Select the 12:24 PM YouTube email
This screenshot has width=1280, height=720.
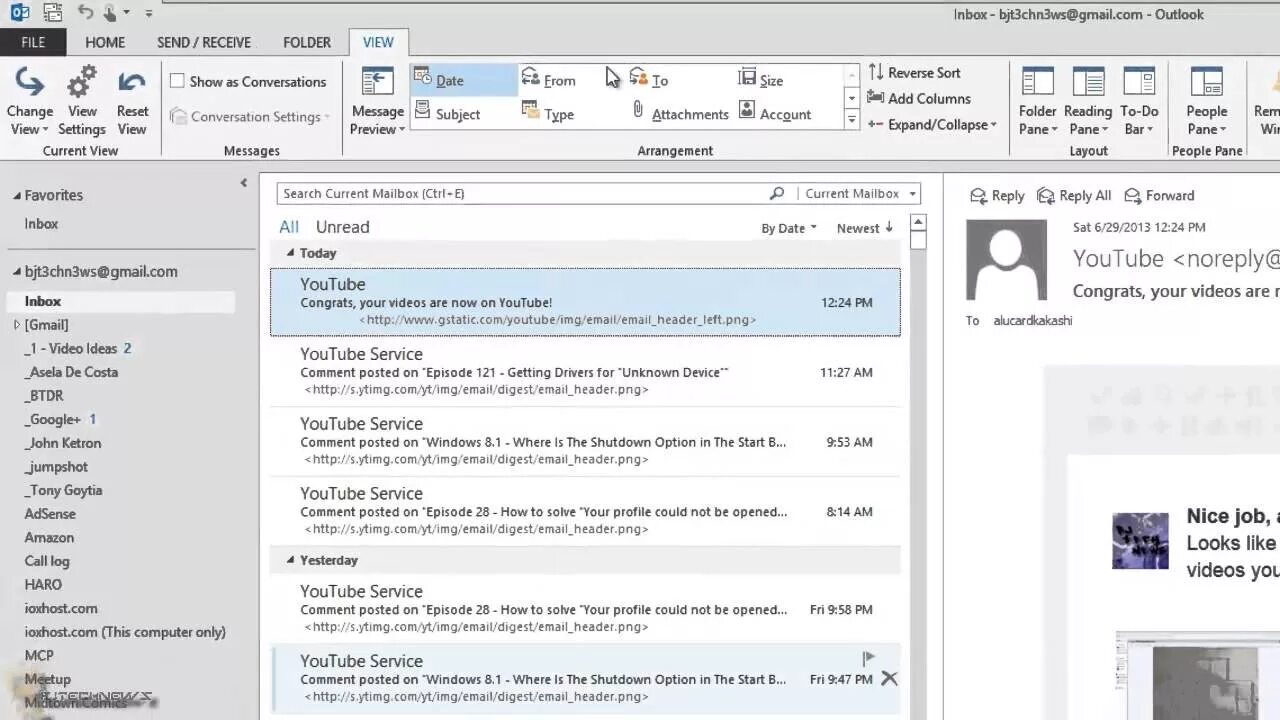[585, 302]
